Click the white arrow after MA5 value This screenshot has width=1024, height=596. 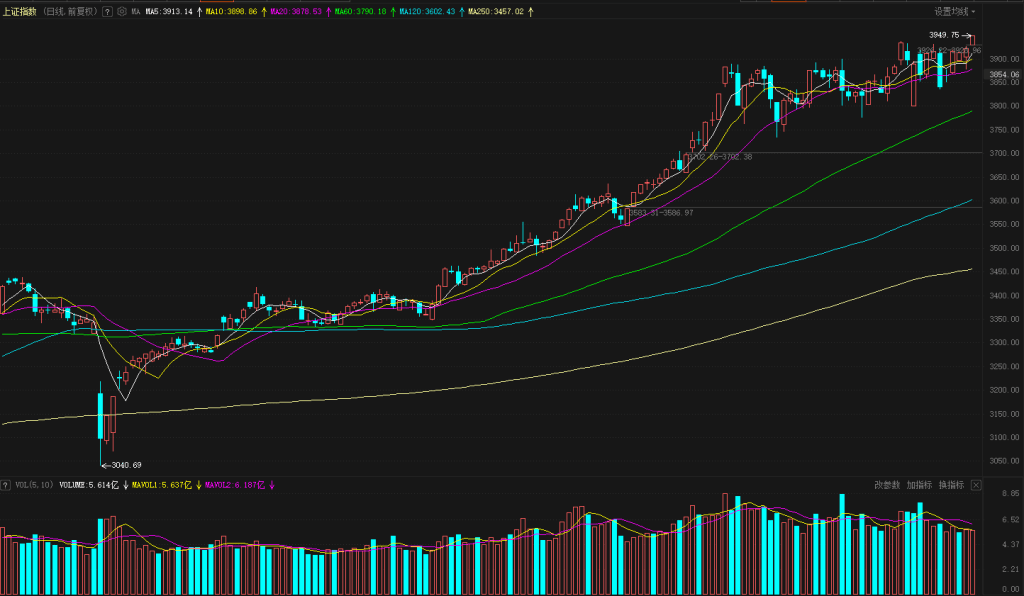[199, 12]
